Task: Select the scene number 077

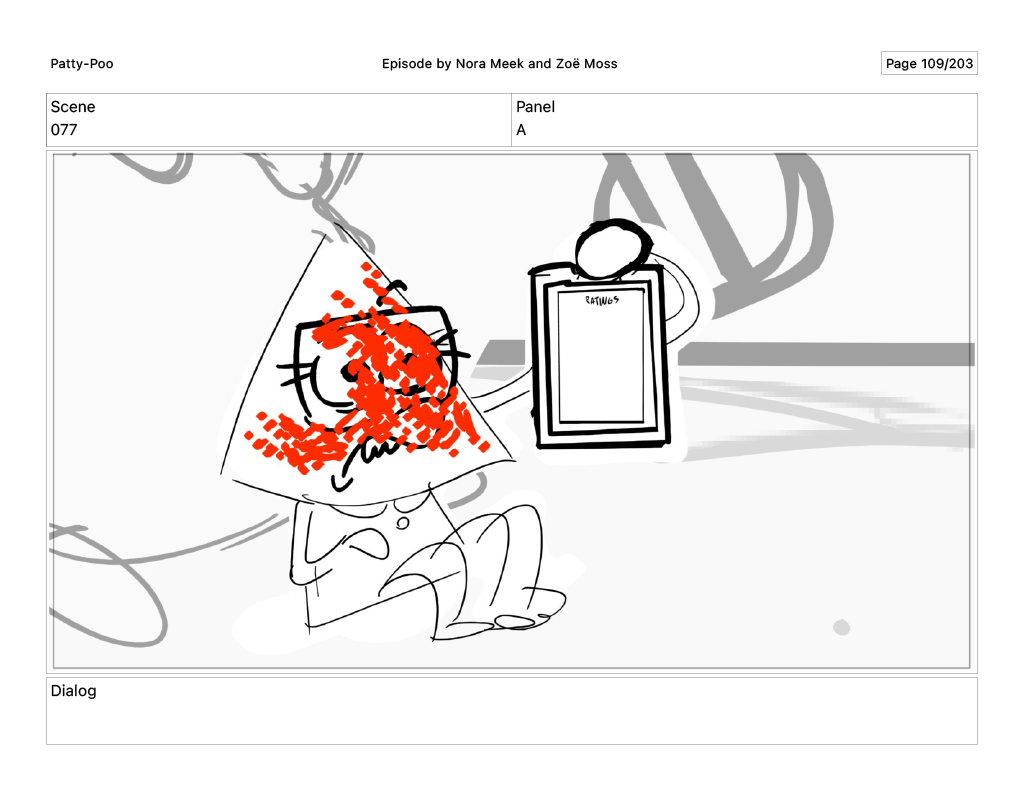Action: [x=64, y=130]
